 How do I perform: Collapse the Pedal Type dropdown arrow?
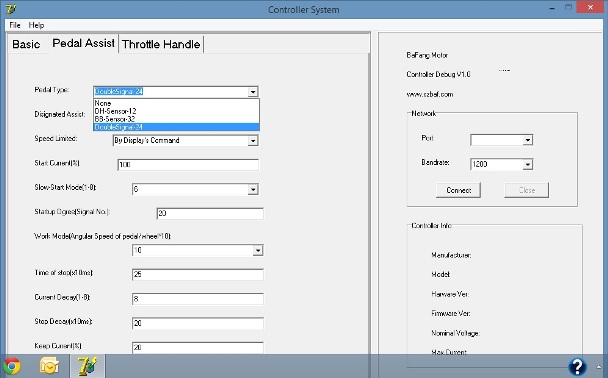253,92
